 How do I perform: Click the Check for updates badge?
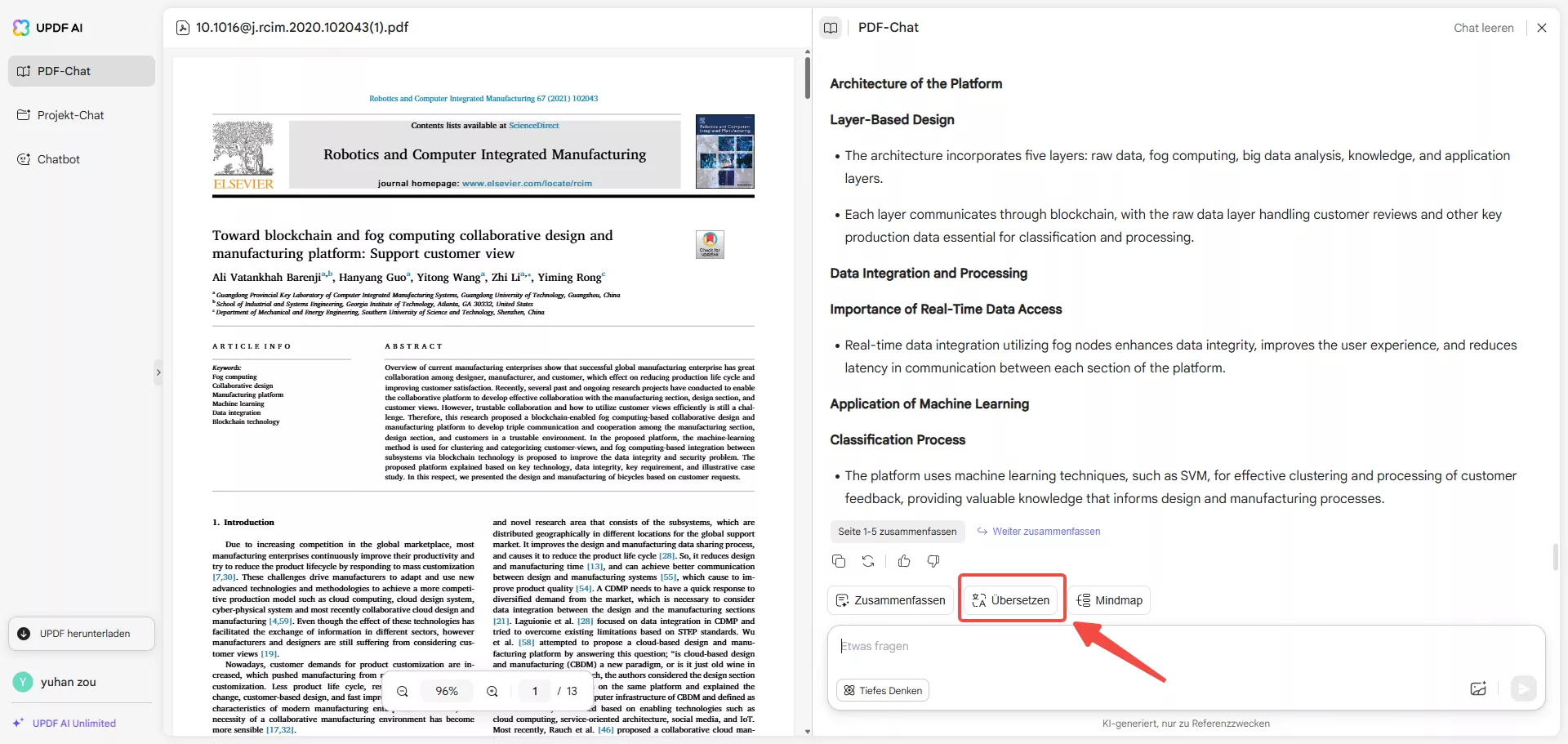(x=710, y=244)
